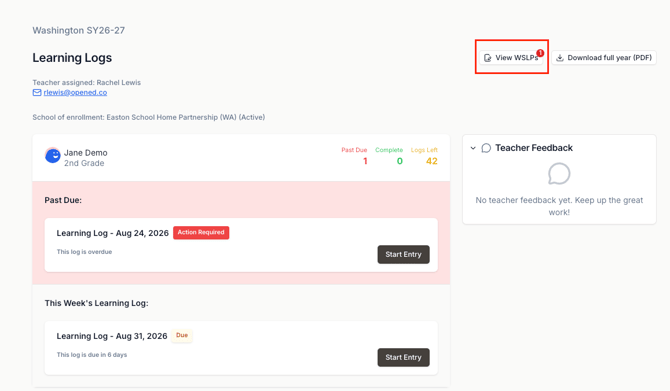Click the Past Due count of 1
Screen dimensions: 670x391
coord(365,161)
